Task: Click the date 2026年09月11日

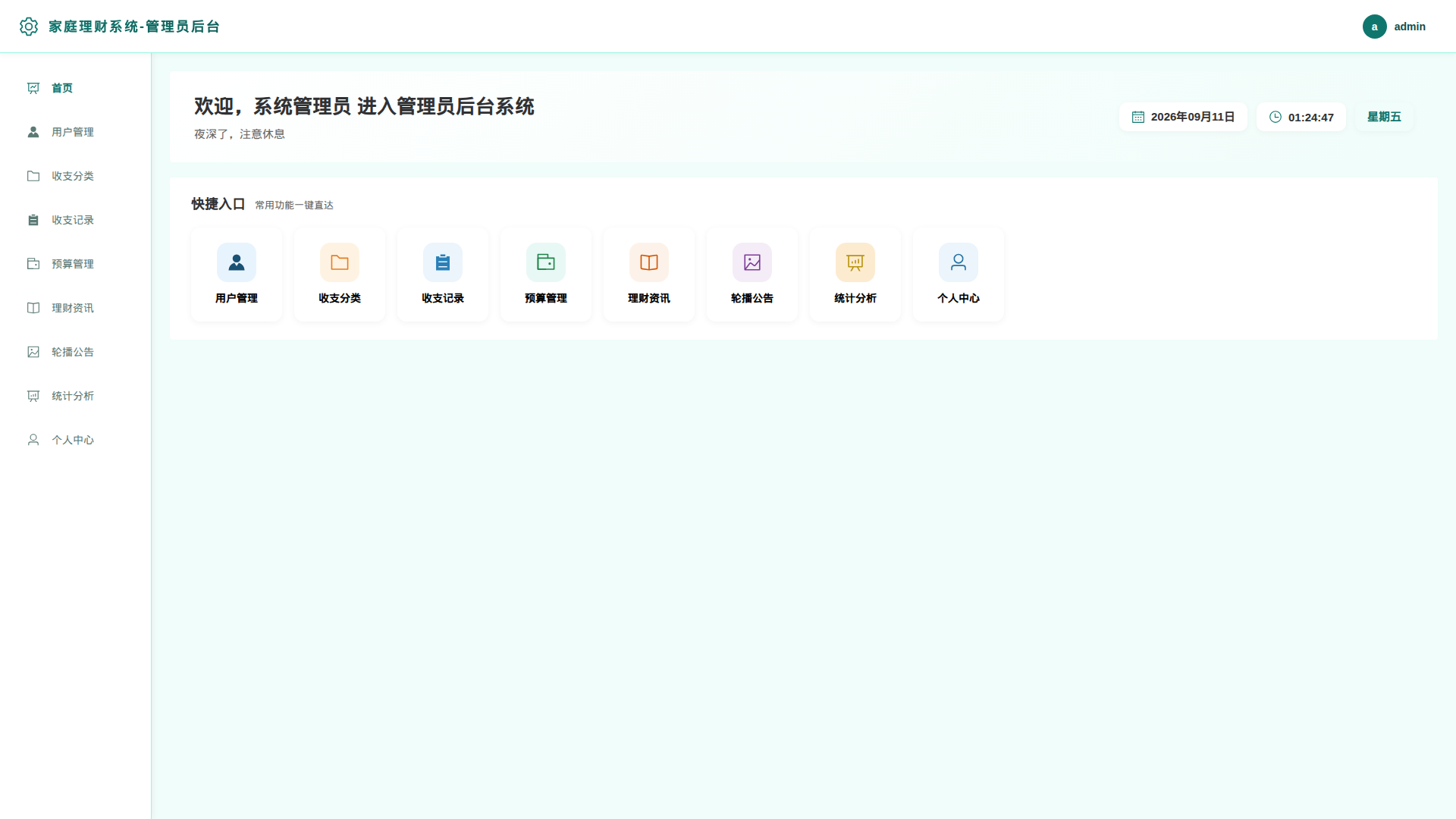Action: pos(1193,117)
